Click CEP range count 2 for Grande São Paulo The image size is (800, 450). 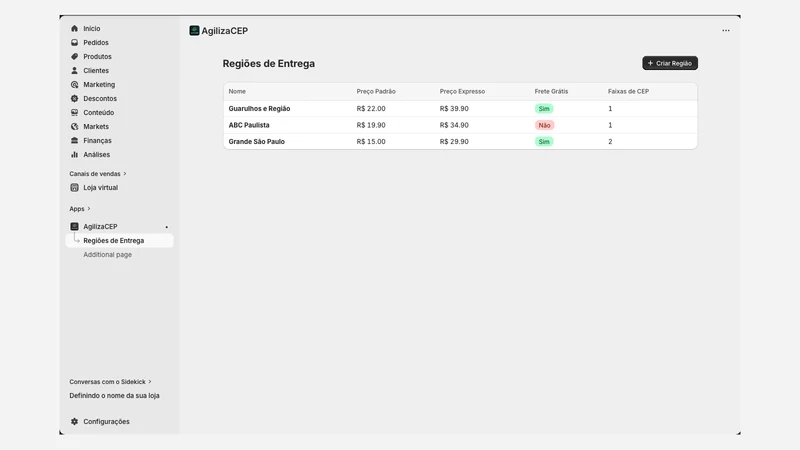[x=610, y=141]
